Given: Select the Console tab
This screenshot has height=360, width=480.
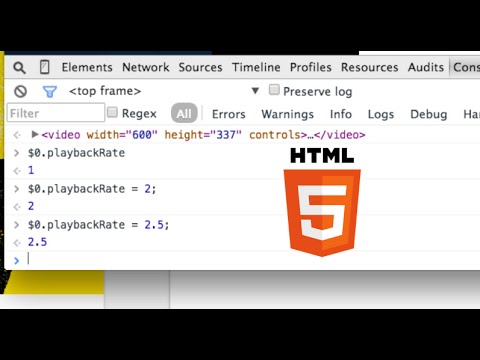Looking at the screenshot, I should 466,67.
